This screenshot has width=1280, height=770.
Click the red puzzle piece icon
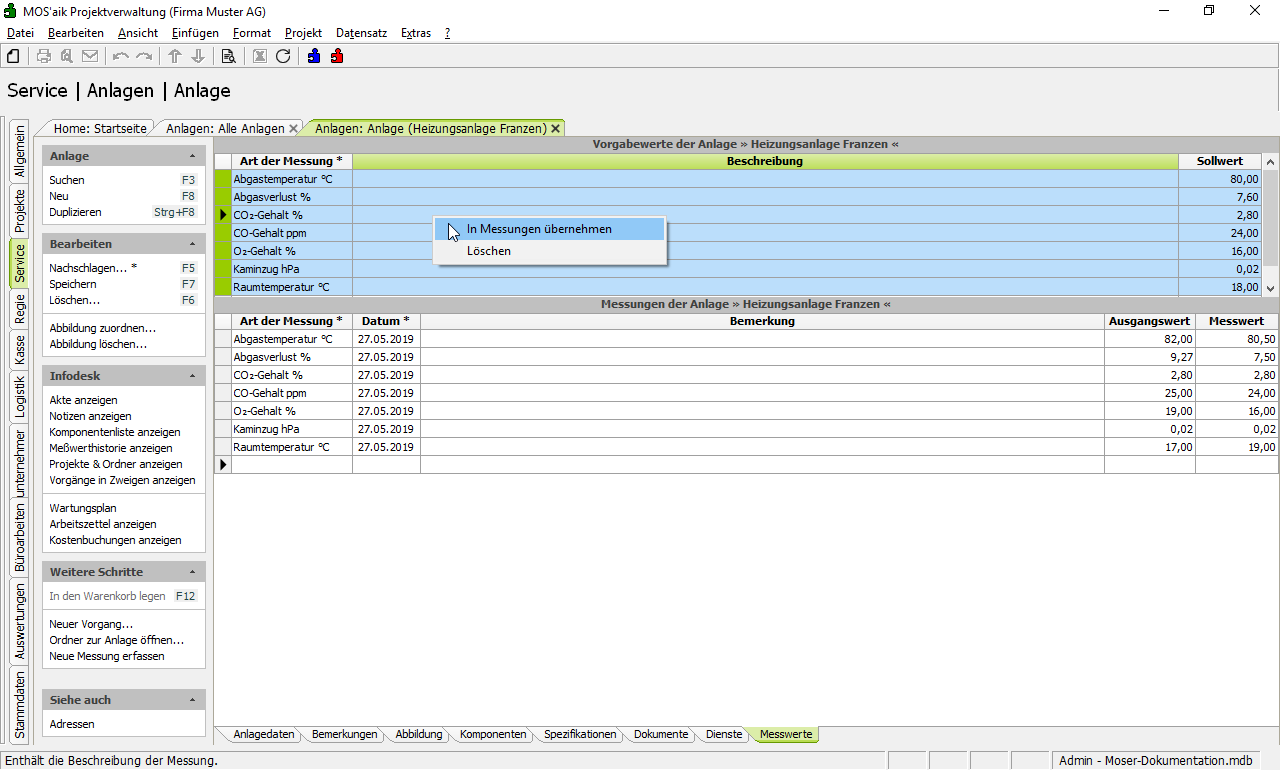pos(337,56)
